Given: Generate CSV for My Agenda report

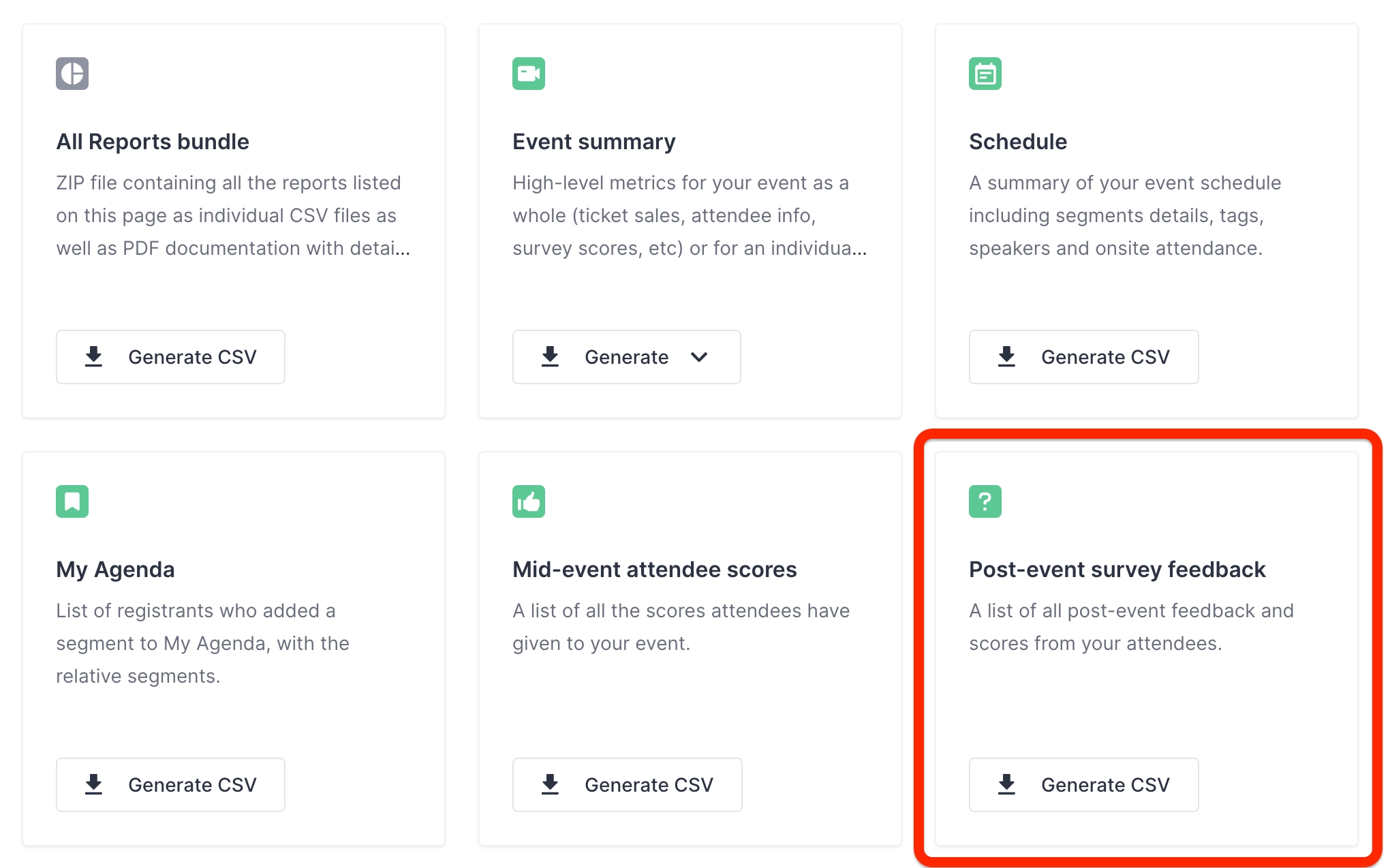Looking at the screenshot, I should click(170, 785).
